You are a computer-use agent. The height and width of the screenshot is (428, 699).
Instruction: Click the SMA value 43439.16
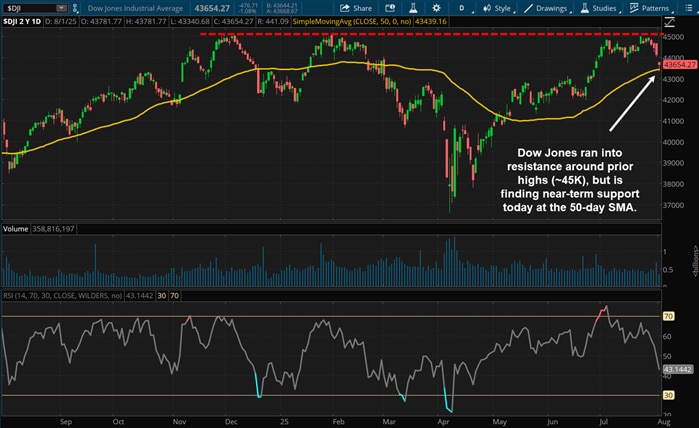click(431, 21)
